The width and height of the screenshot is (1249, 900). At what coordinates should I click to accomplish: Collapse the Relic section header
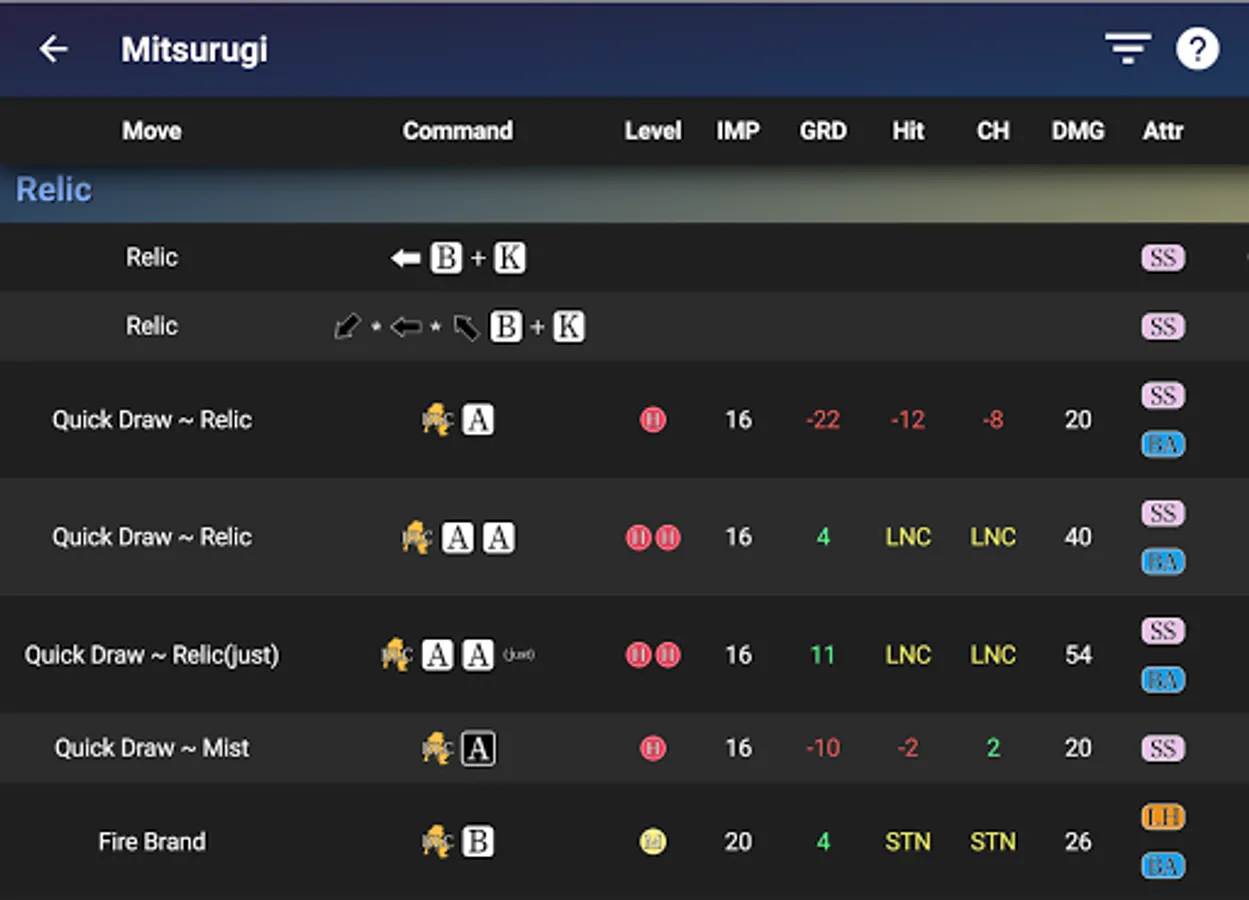53,188
